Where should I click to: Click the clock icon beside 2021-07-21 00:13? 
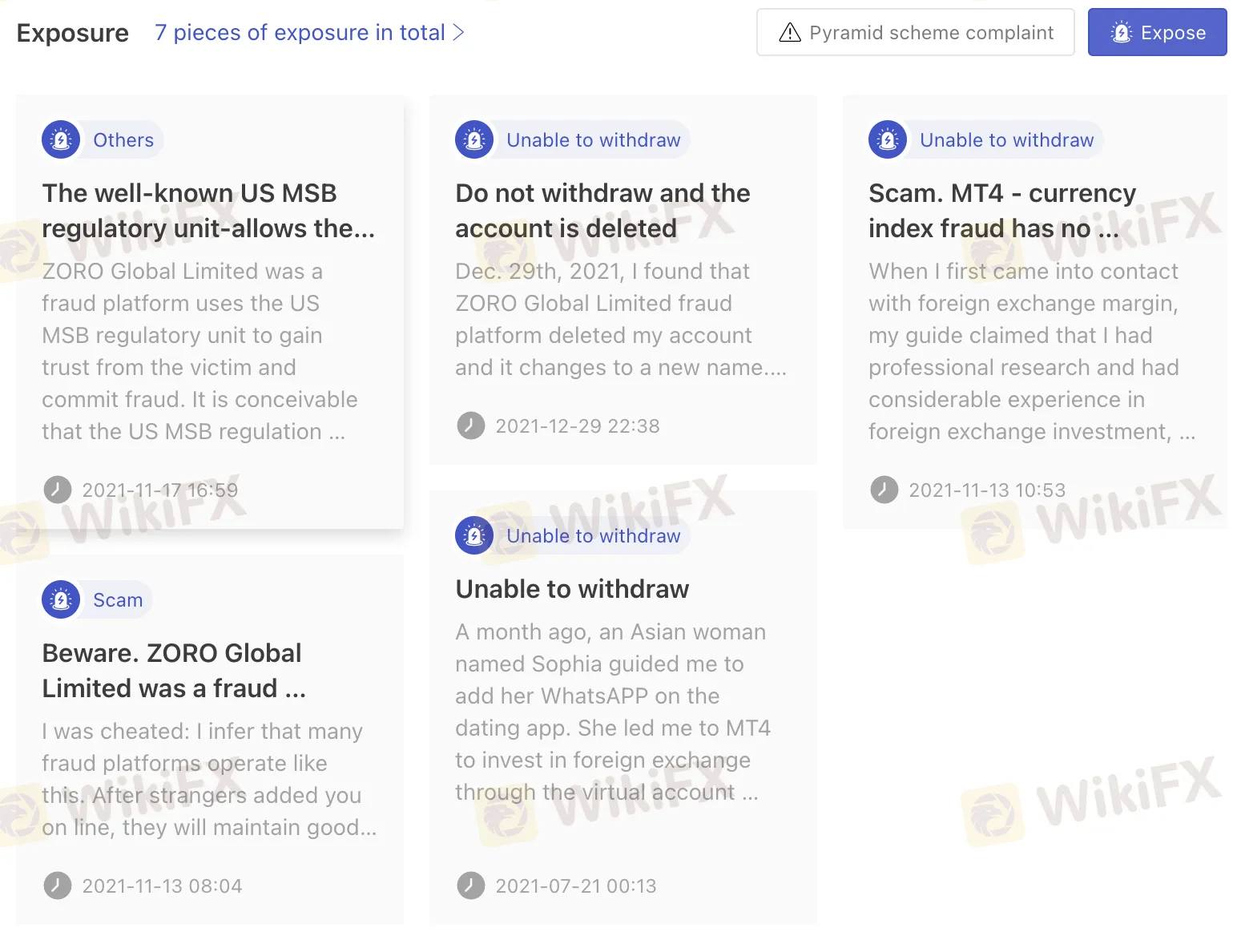(471, 886)
